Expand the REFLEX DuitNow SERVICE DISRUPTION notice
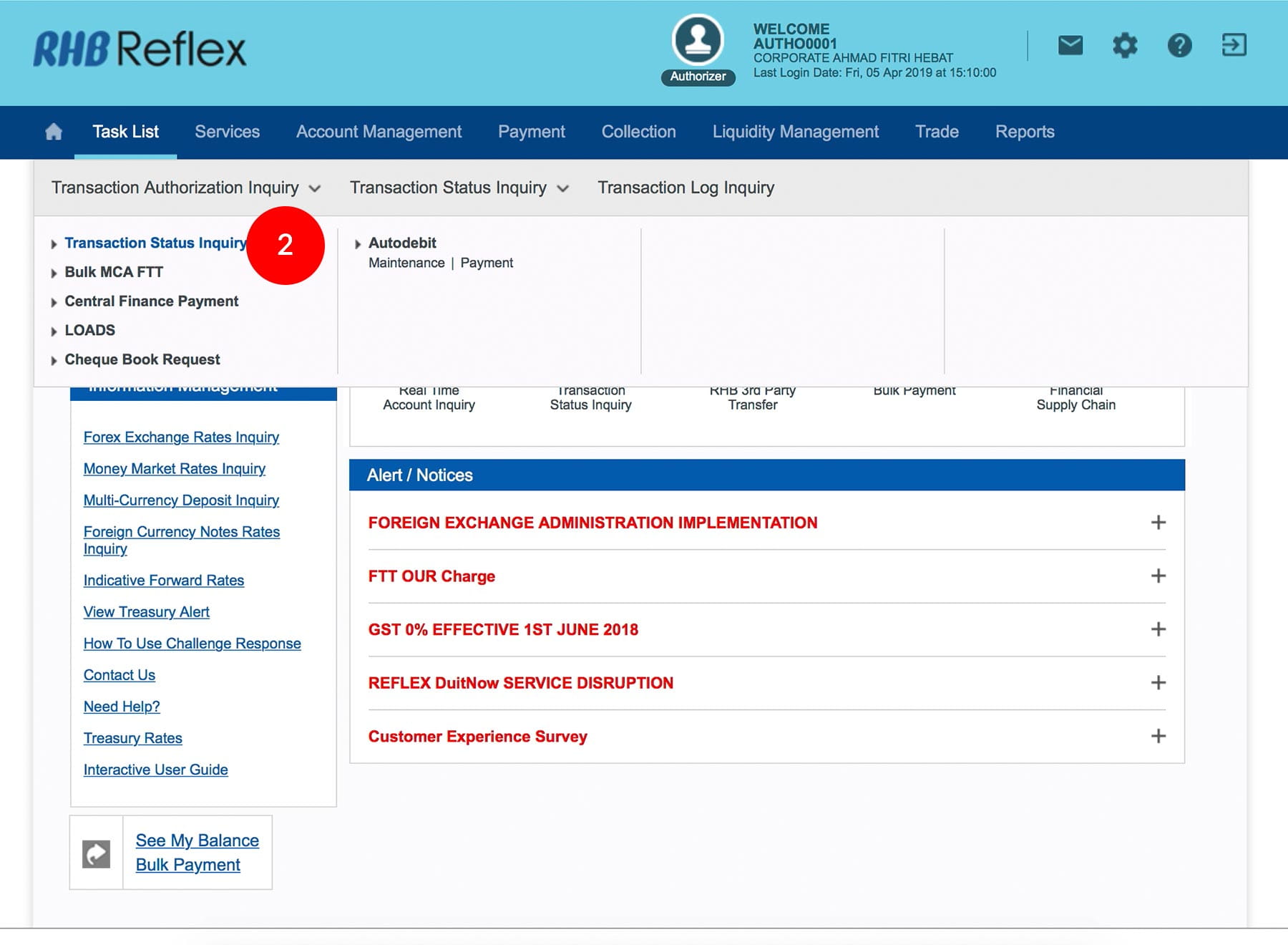The width and height of the screenshot is (1288, 945). pyautogui.click(x=1158, y=682)
